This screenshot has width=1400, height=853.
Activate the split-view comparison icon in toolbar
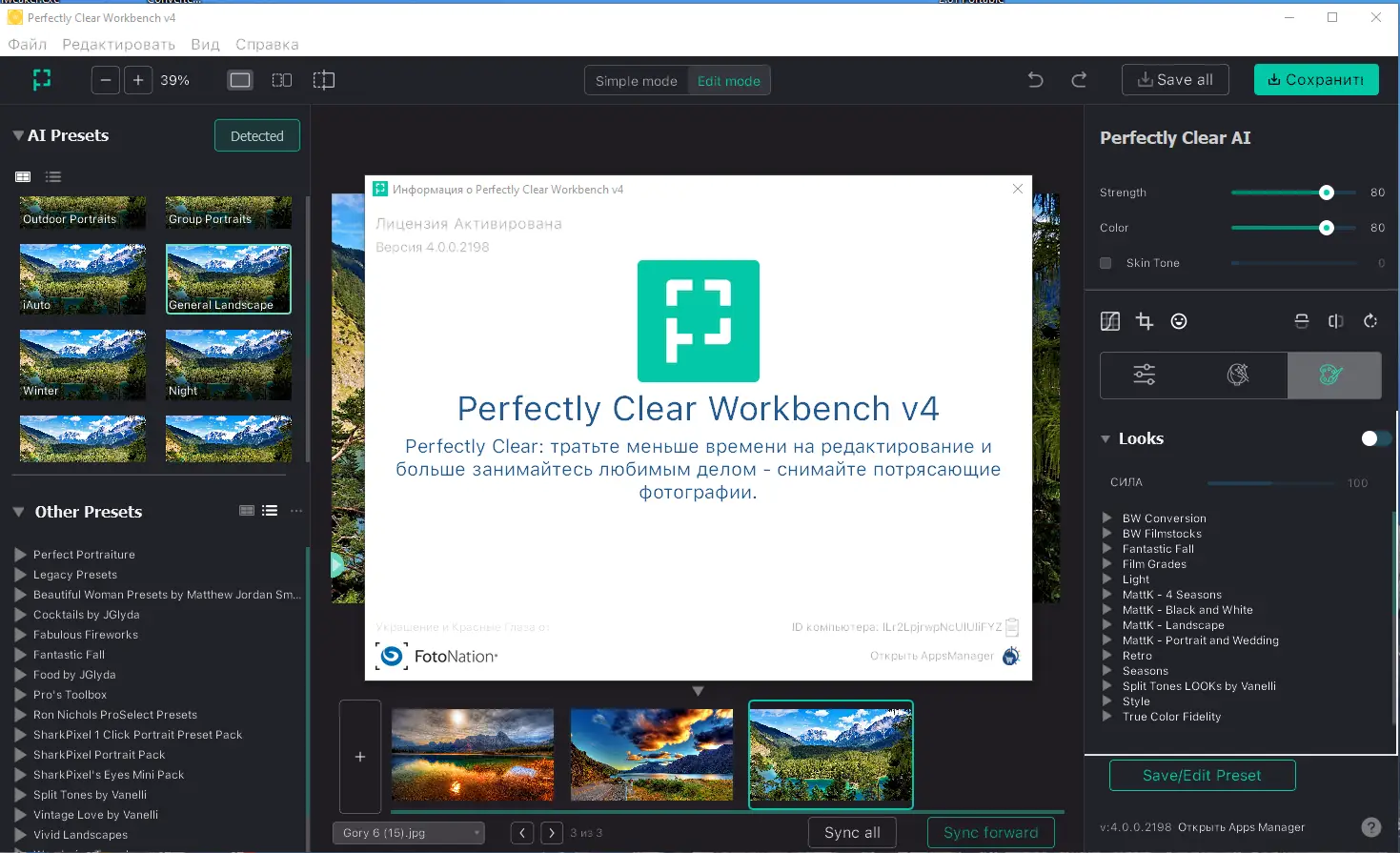click(x=282, y=80)
